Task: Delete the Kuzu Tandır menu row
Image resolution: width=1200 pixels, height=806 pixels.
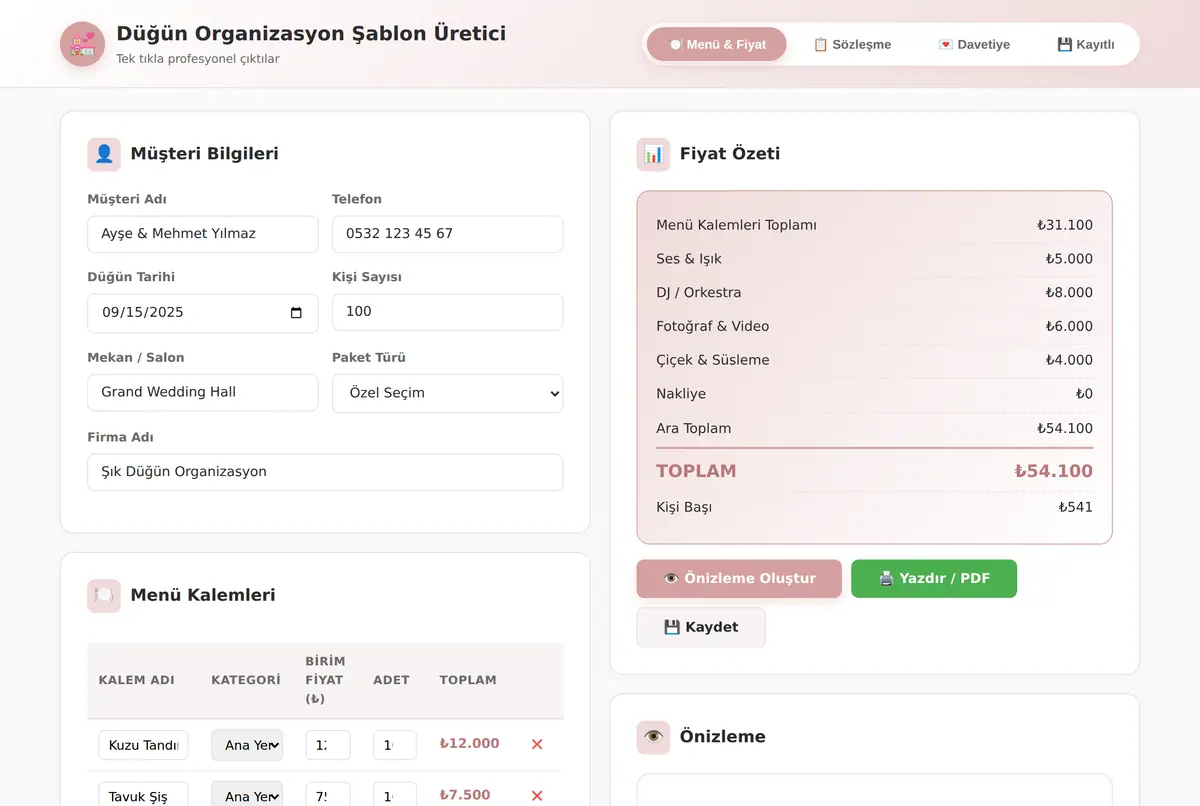Action: pyautogui.click(x=537, y=744)
